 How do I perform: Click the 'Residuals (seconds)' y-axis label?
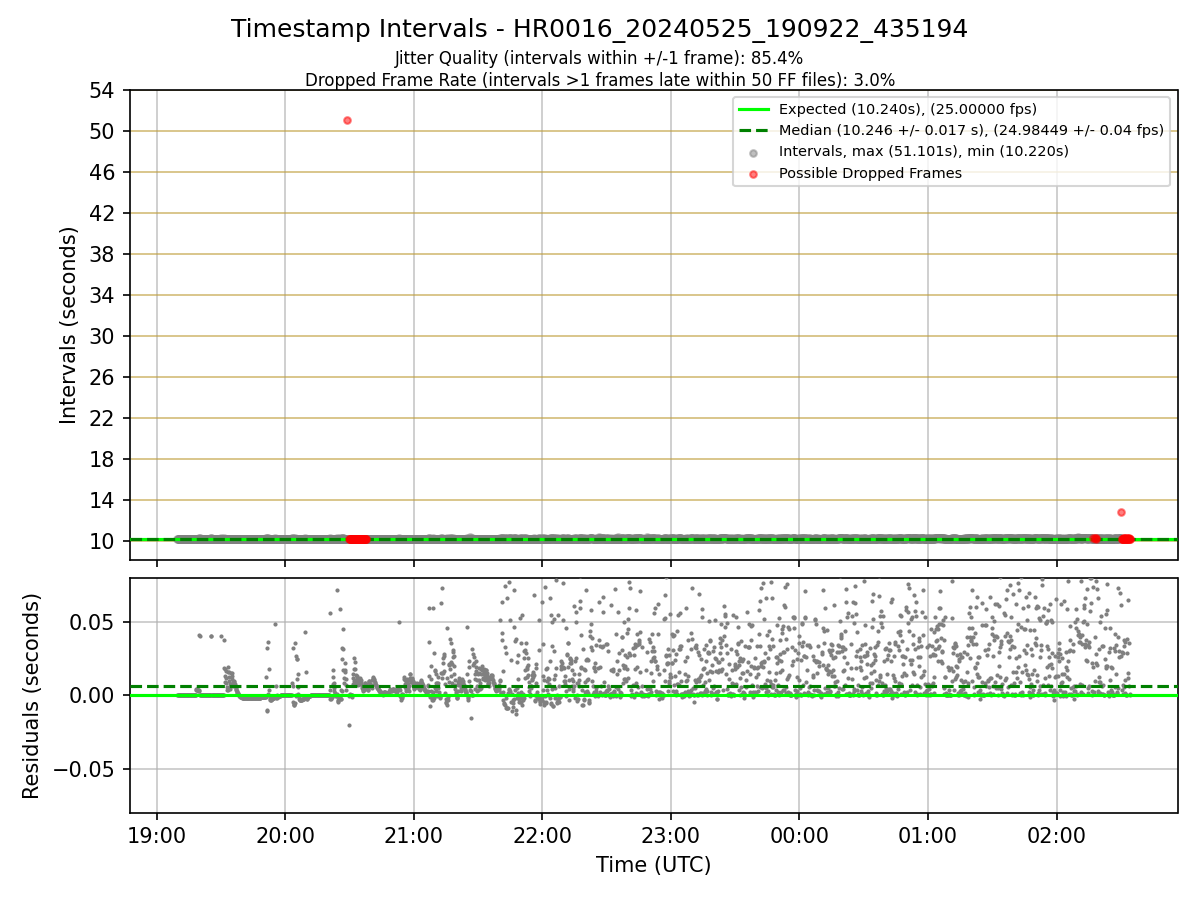pos(32,696)
